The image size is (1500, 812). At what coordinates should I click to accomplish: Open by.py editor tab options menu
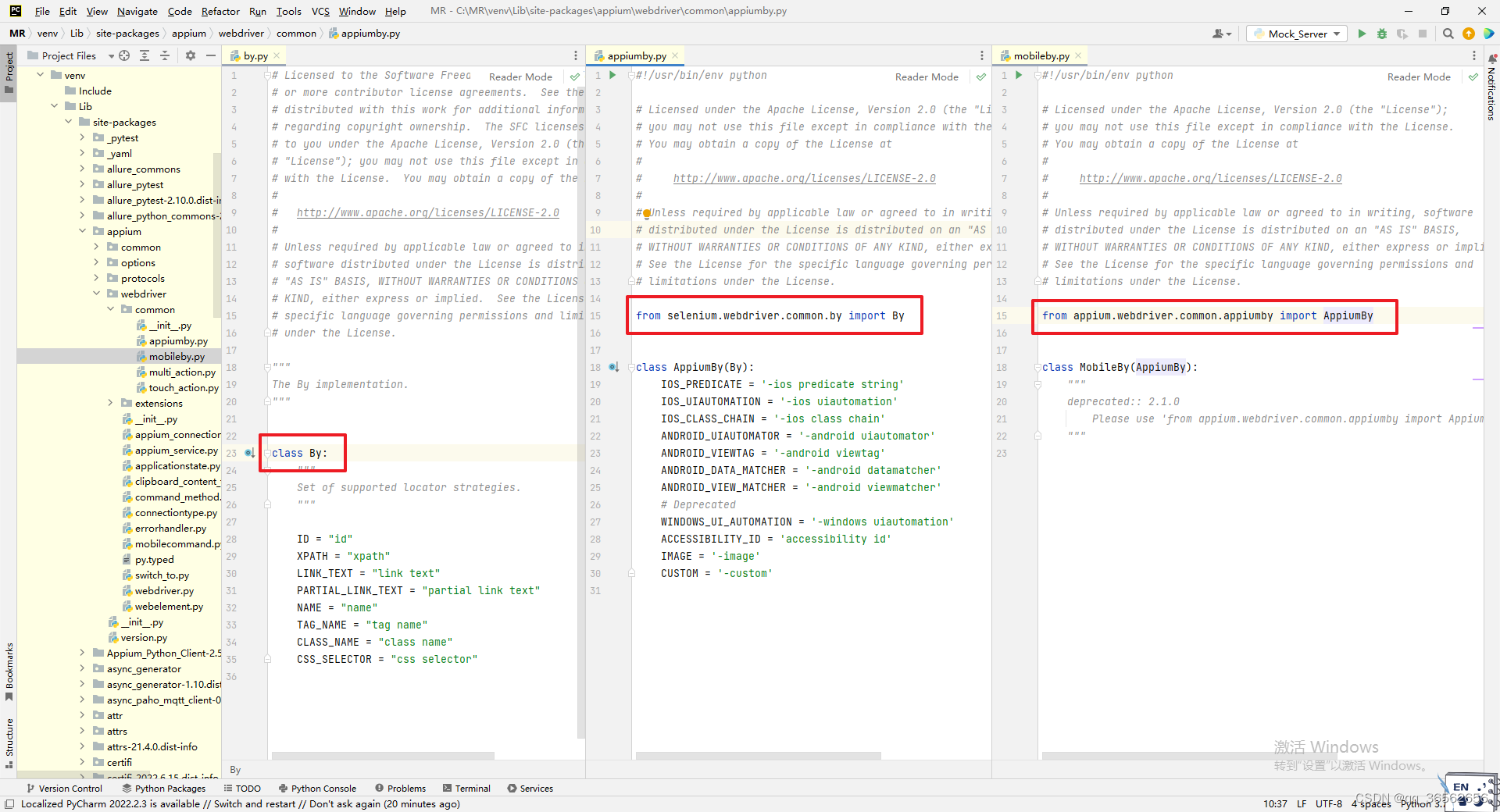(x=576, y=55)
